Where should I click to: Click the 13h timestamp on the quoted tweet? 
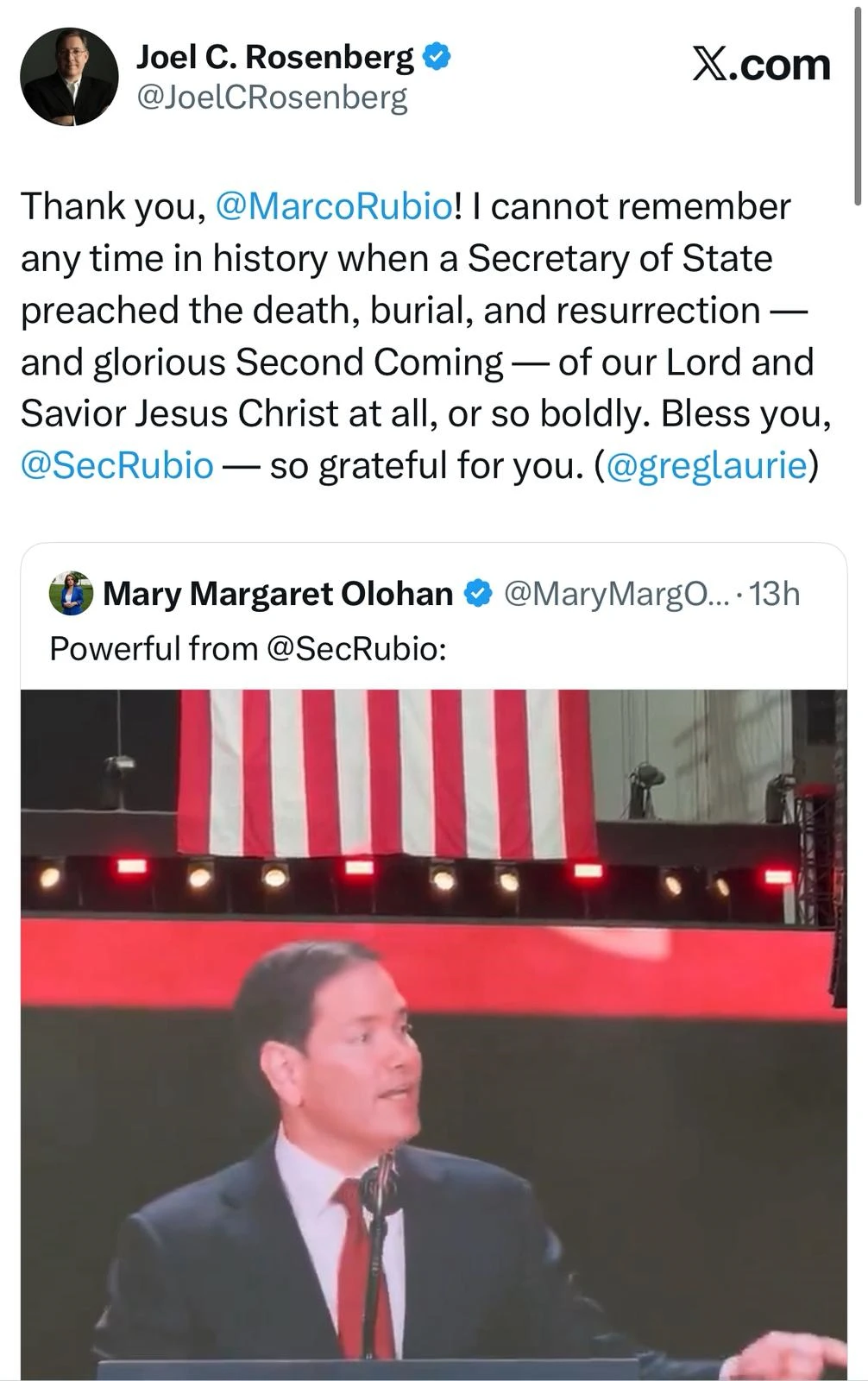tap(774, 594)
